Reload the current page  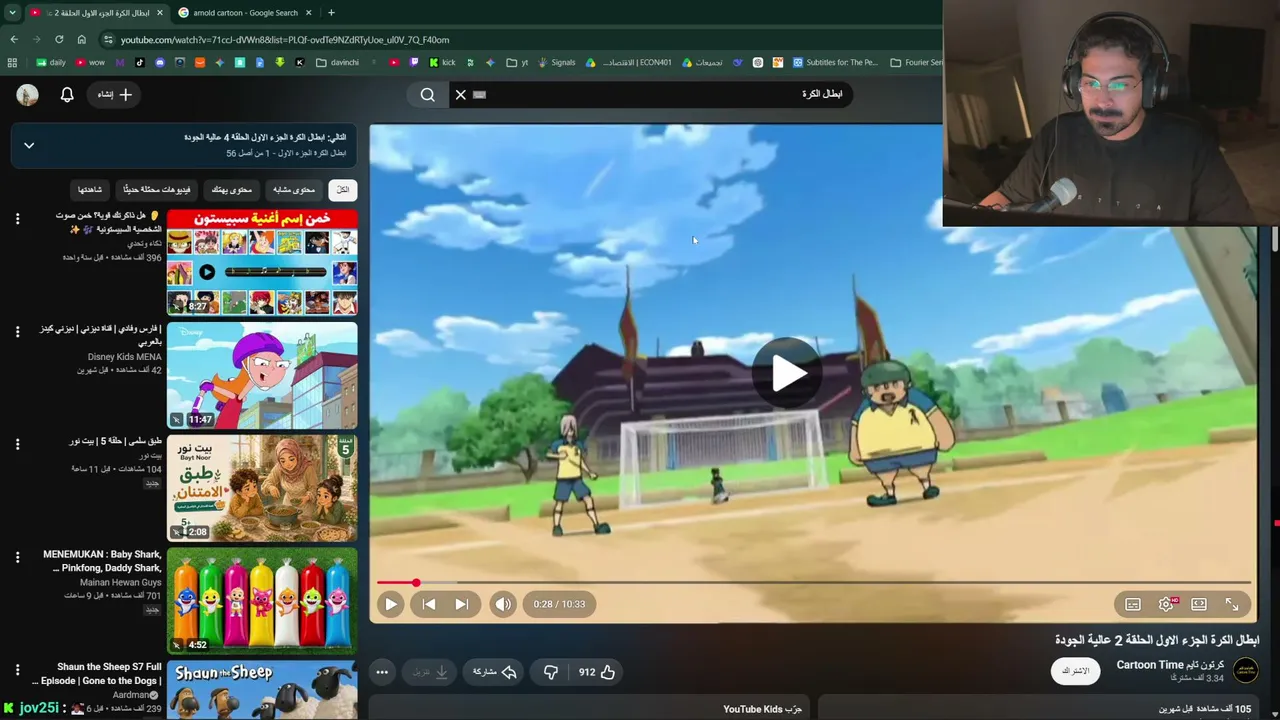[59, 40]
